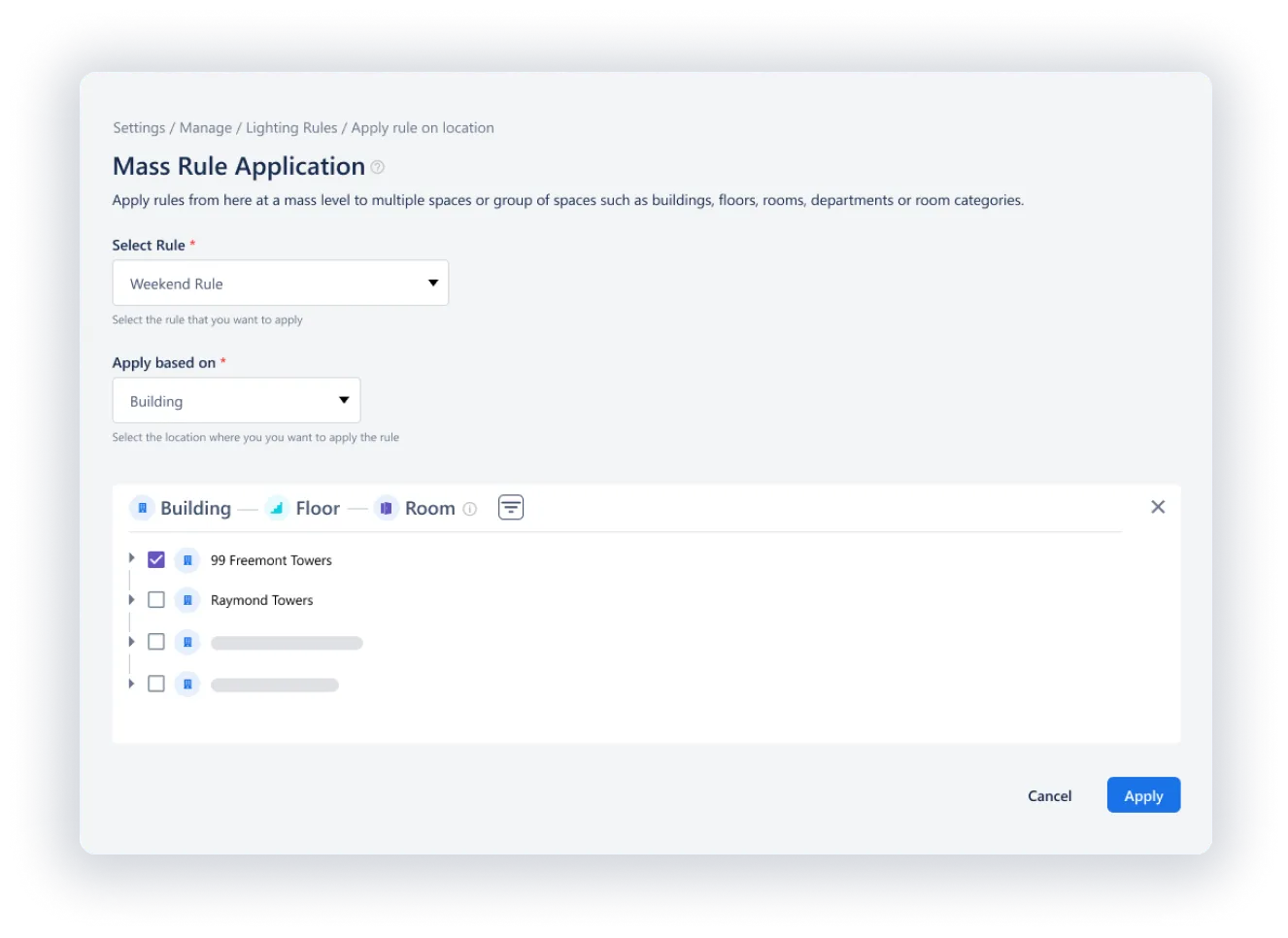Click the Building icon in the hierarchy legend
Viewport: 1288px width, 938px height.
(x=142, y=507)
